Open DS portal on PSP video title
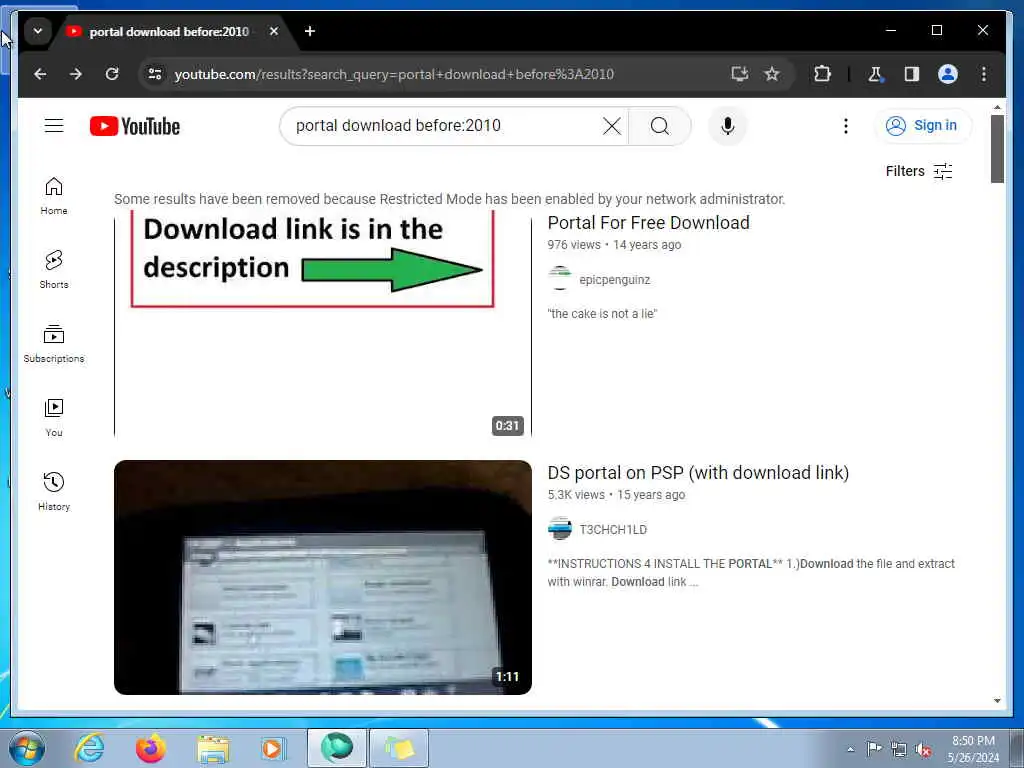The image size is (1024, 768). 698,473
